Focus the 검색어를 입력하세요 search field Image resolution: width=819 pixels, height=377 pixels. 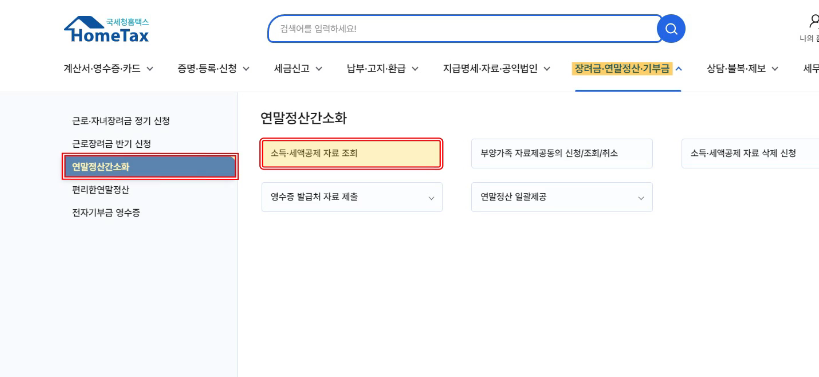click(x=464, y=29)
